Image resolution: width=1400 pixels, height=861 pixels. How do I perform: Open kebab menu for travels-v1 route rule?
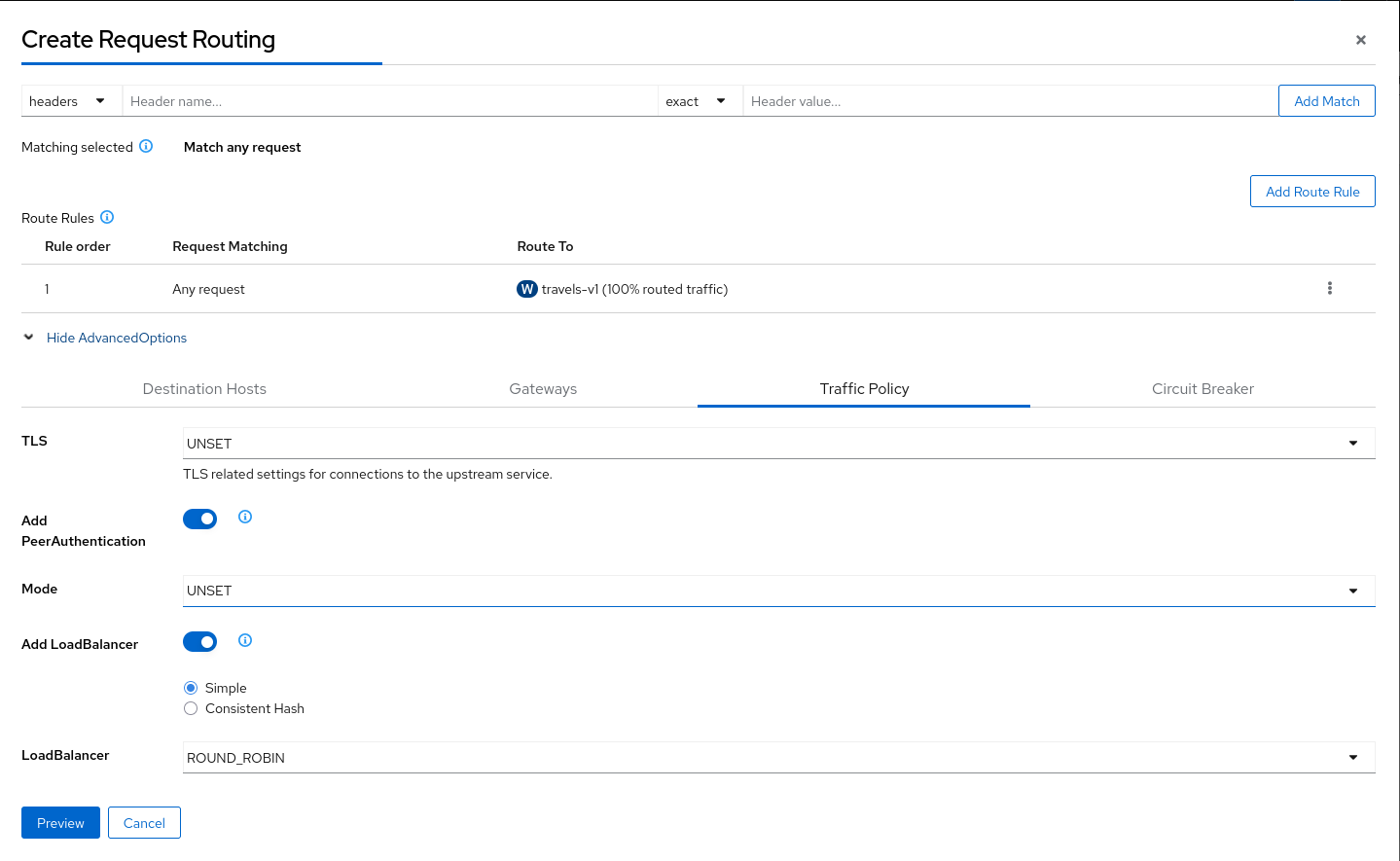click(x=1329, y=288)
